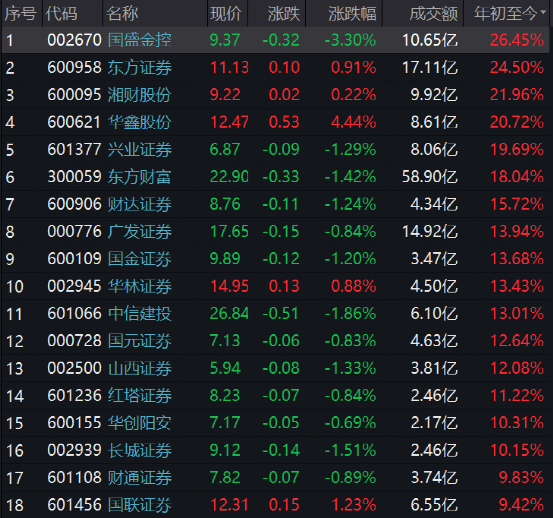The width and height of the screenshot is (553, 518).
Task: Select stock code 601236
Action: pyautogui.click(x=74, y=395)
